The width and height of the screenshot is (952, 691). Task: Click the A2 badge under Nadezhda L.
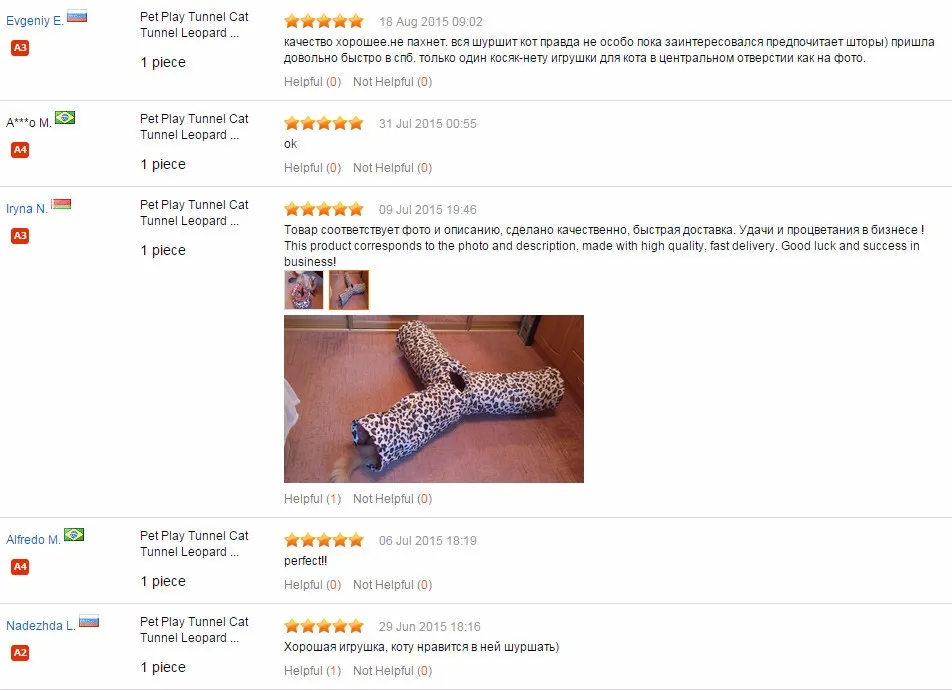pyautogui.click(x=20, y=653)
